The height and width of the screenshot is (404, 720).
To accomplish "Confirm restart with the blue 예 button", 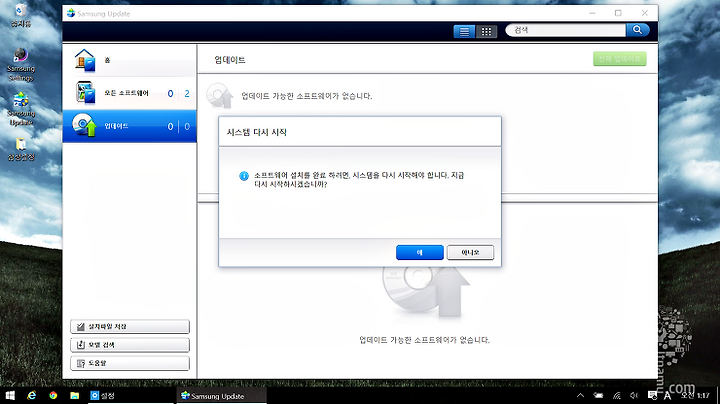I will 420,252.
